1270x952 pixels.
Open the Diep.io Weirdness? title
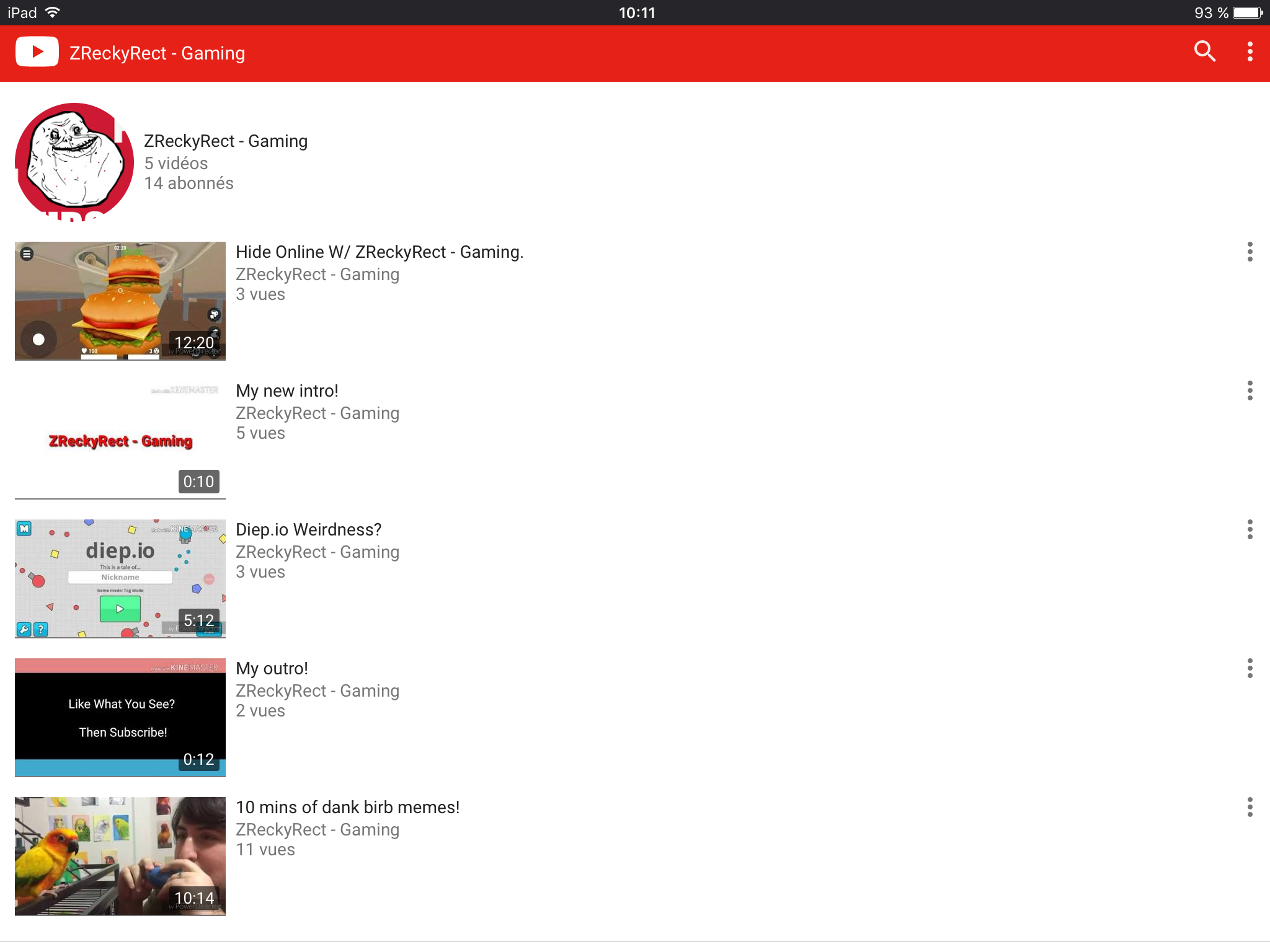click(308, 530)
